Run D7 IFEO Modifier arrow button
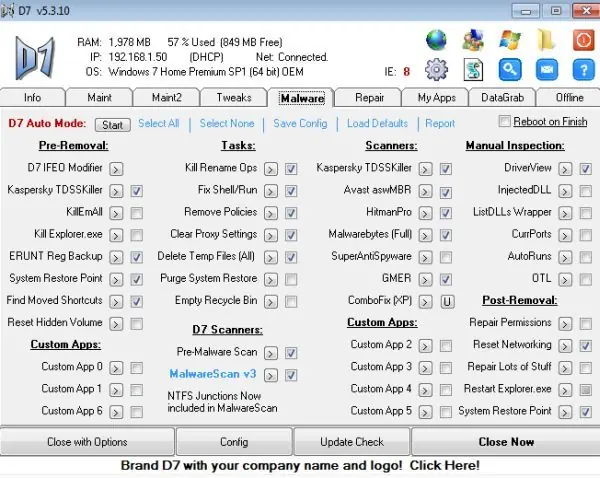The height and width of the screenshot is (478, 600). point(116,169)
